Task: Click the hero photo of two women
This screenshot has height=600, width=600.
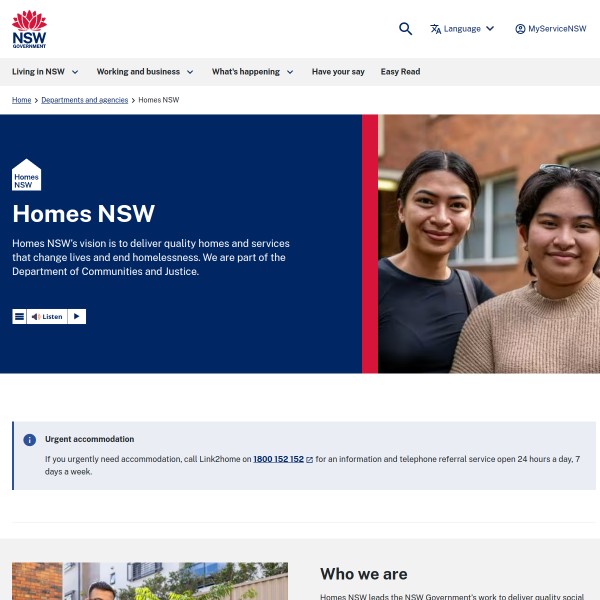Action: 489,244
